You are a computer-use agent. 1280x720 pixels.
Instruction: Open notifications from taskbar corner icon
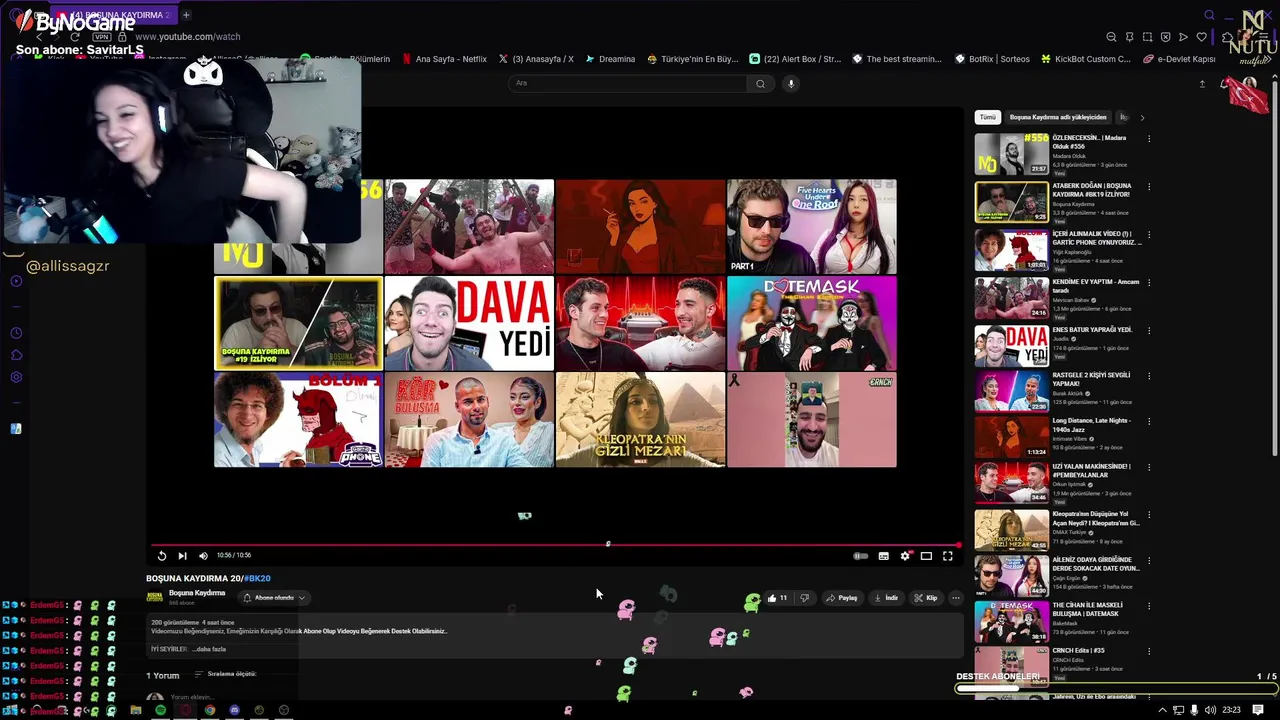click(x=1258, y=710)
